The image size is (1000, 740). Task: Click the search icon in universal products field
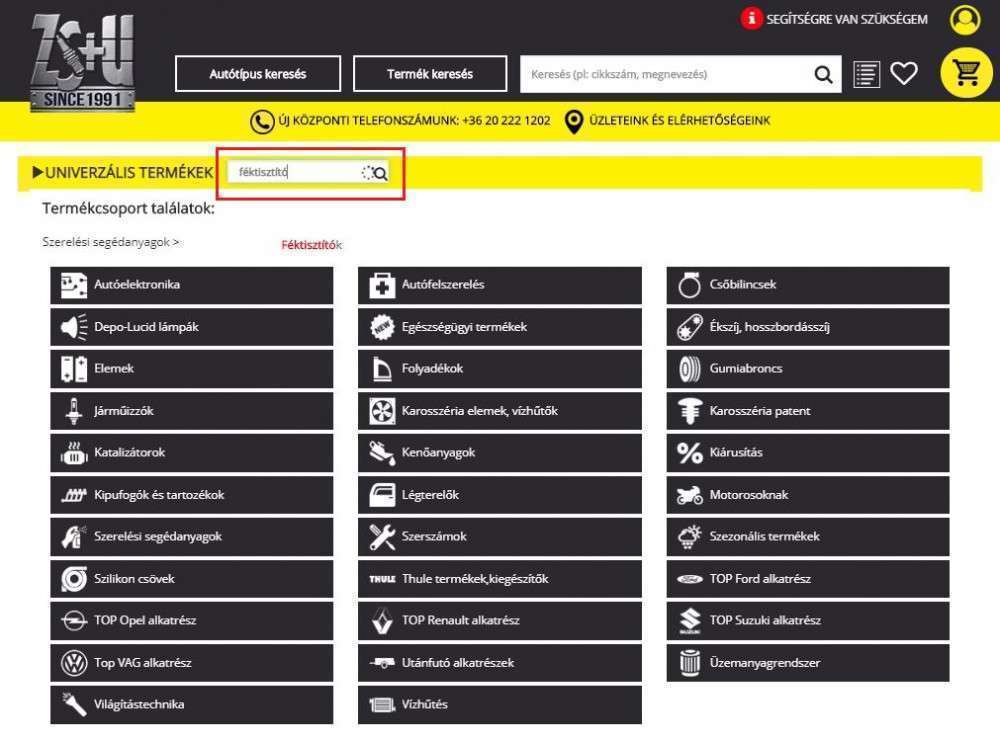(x=380, y=173)
